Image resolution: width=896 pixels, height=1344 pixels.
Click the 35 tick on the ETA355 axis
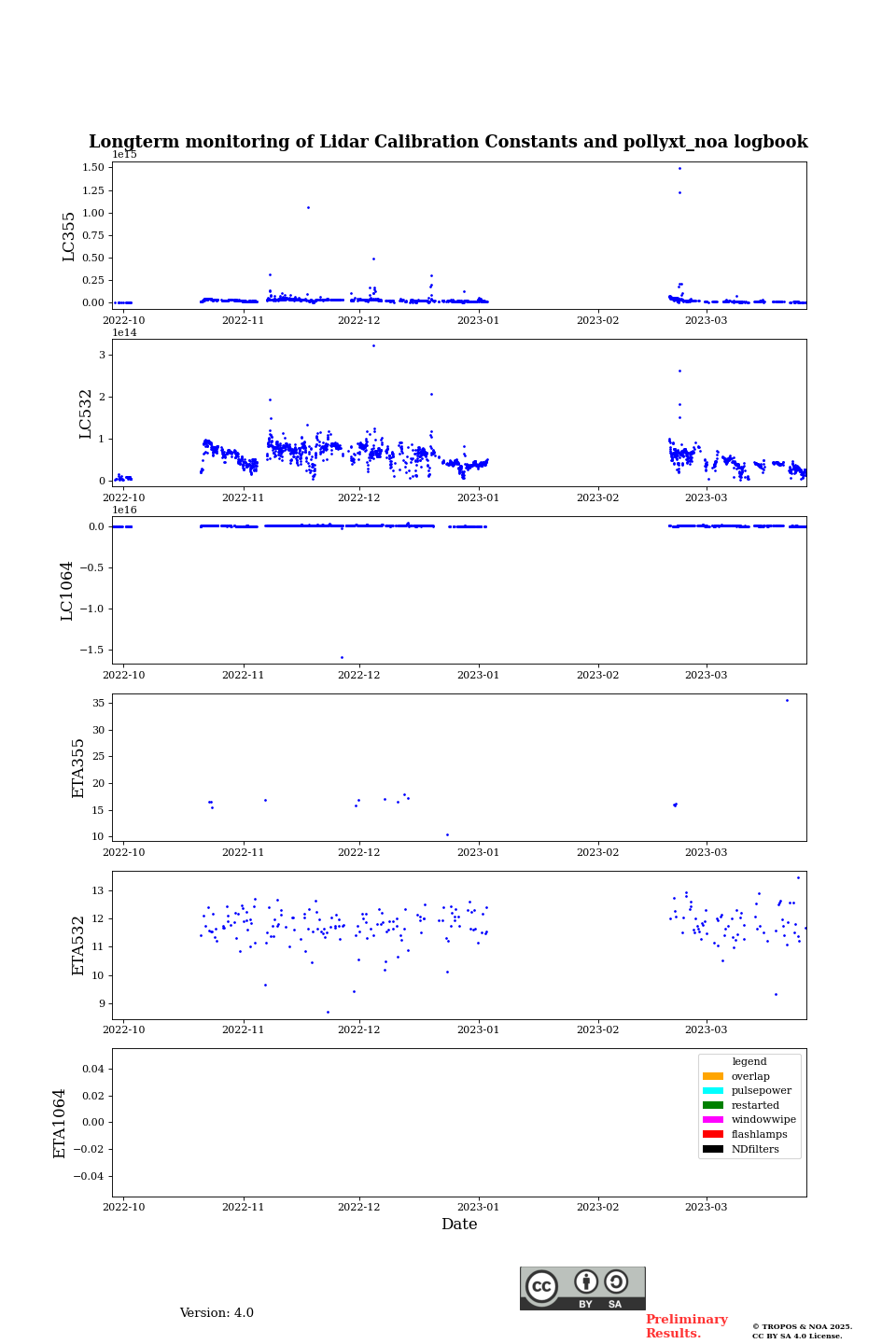pyautogui.click(x=99, y=703)
